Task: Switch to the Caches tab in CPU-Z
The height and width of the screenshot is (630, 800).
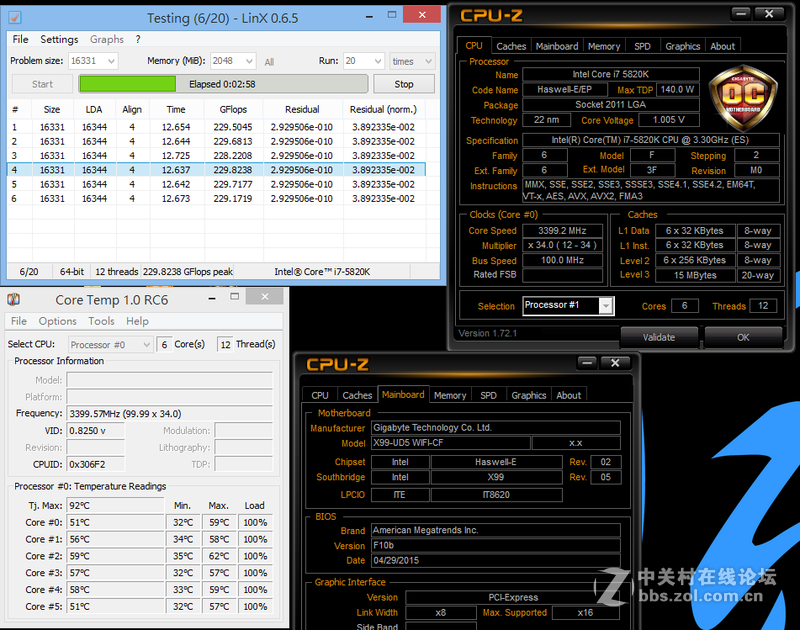Action: point(510,45)
